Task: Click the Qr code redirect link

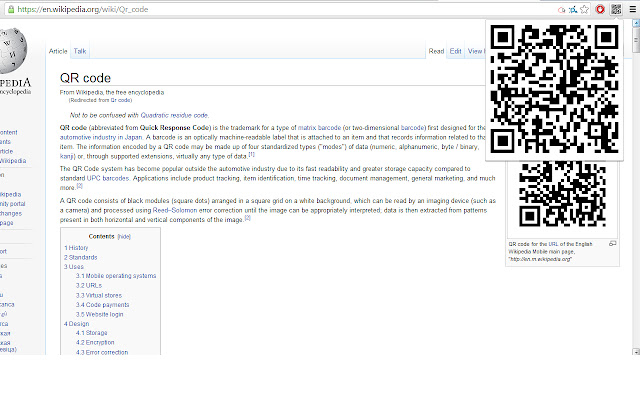Action: [x=120, y=100]
